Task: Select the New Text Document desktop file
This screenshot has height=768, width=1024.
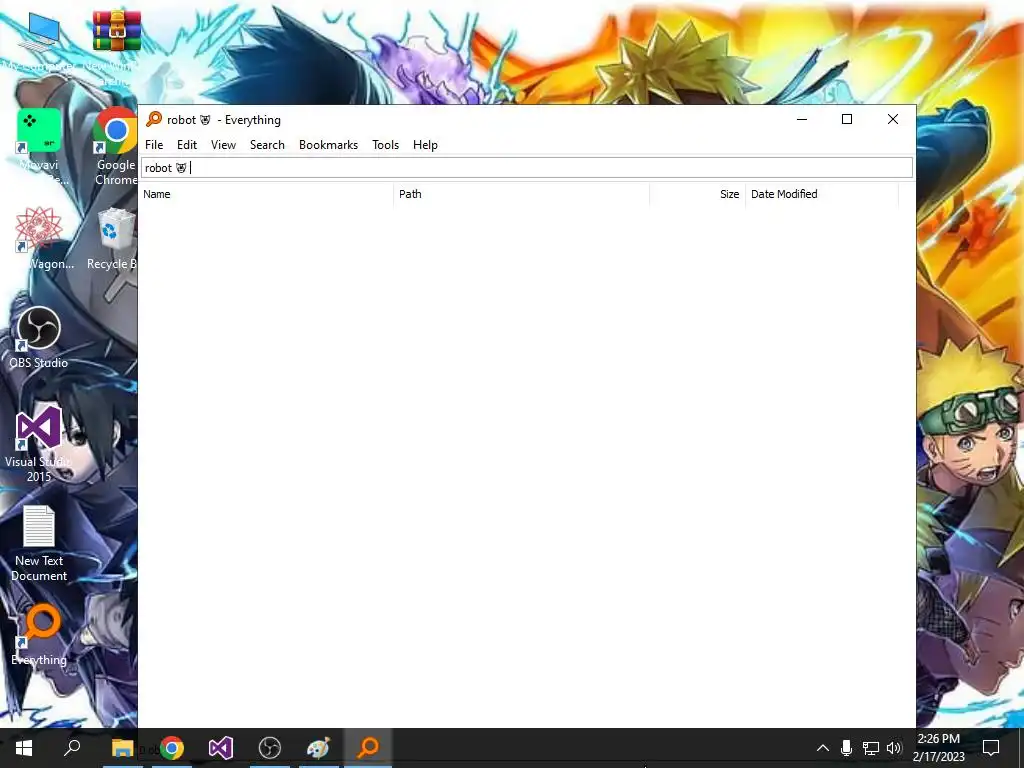Action: point(39,543)
